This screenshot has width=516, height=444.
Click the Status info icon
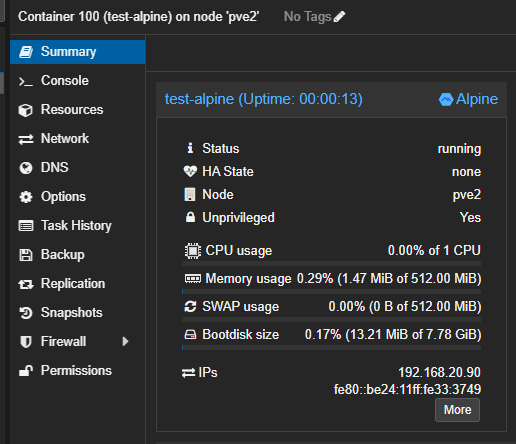[x=190, y=148]
